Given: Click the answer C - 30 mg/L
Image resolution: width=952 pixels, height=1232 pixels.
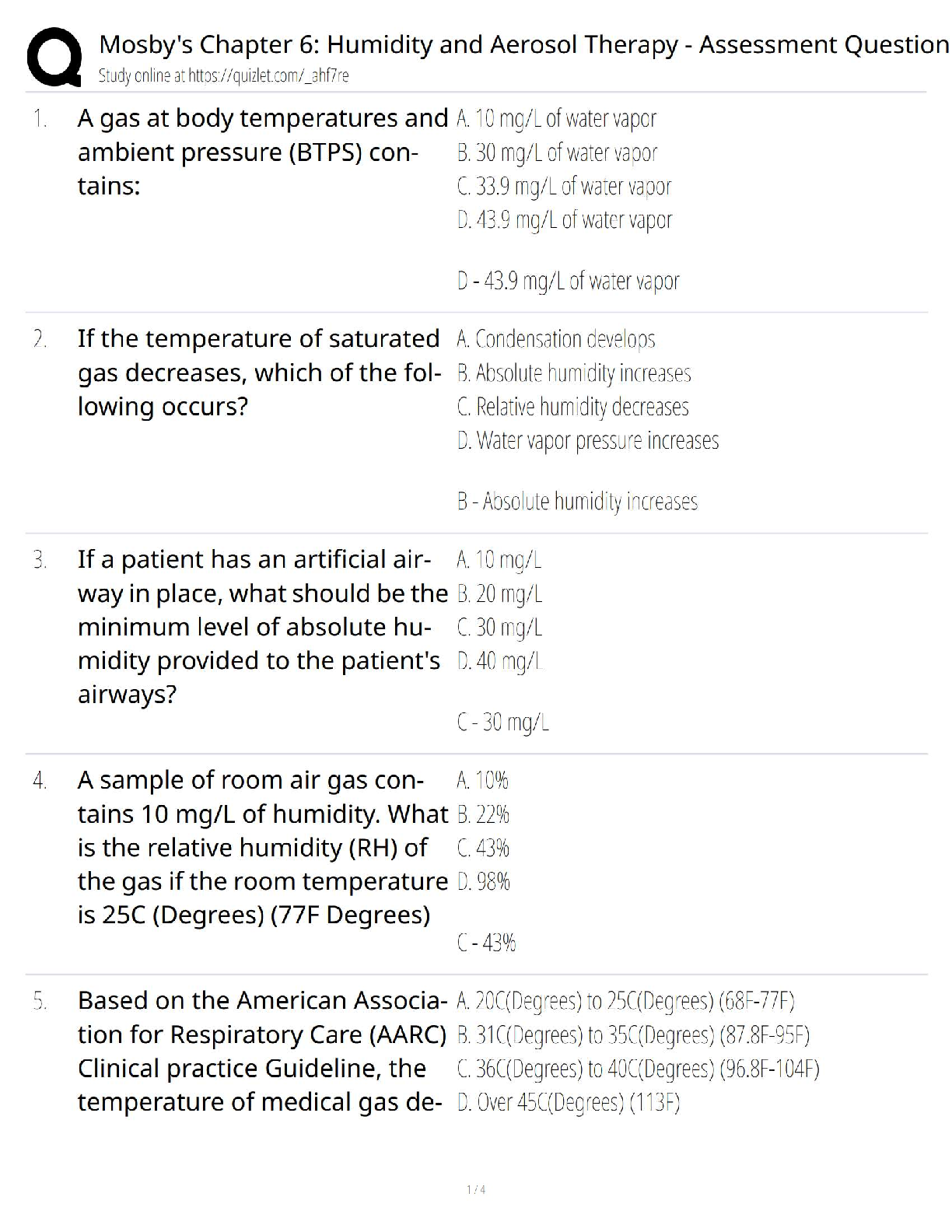Looking at the screenshot, I should (502, 723).
